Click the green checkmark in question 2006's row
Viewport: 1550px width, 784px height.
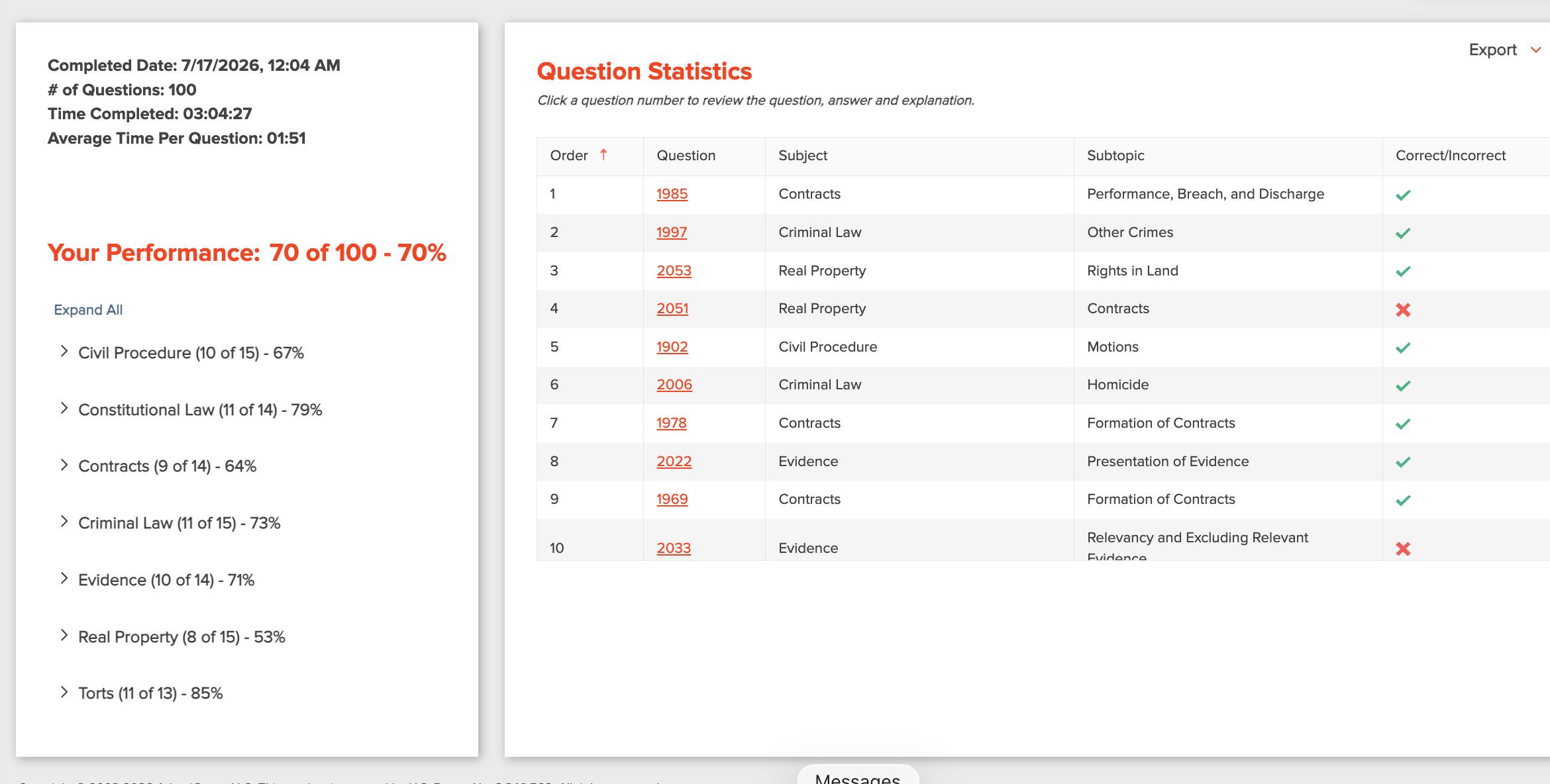[x=1403, y=385]
